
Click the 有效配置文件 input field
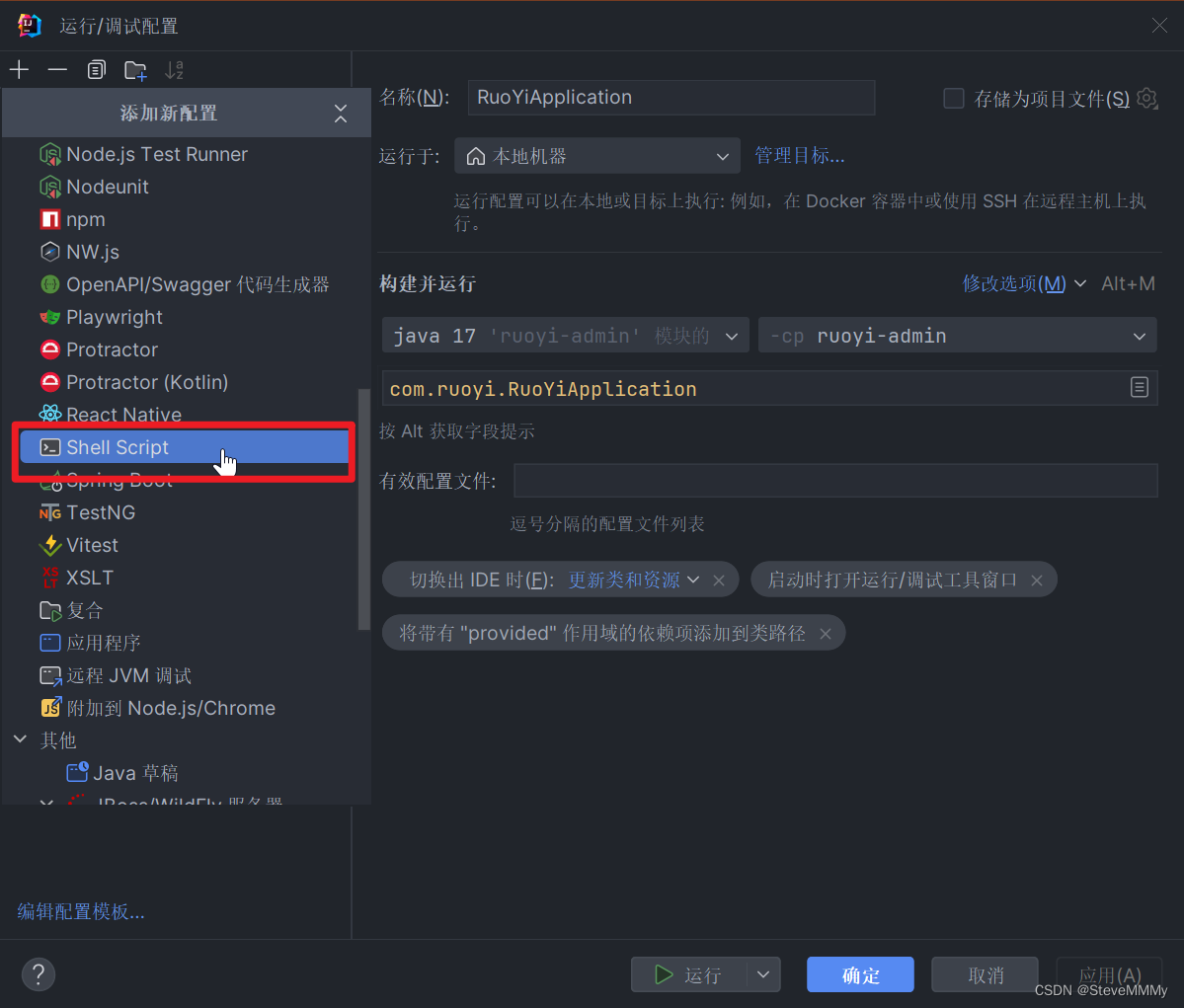(835, 481)
